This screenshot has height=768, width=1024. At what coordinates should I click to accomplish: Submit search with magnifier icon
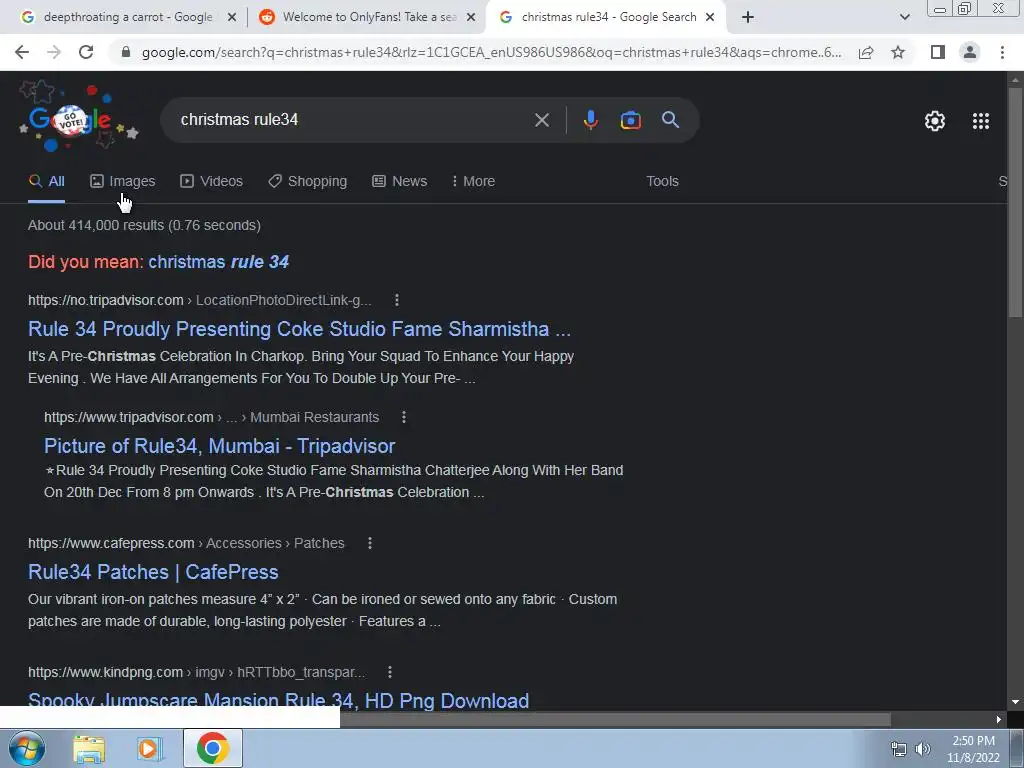click(670, 120)
